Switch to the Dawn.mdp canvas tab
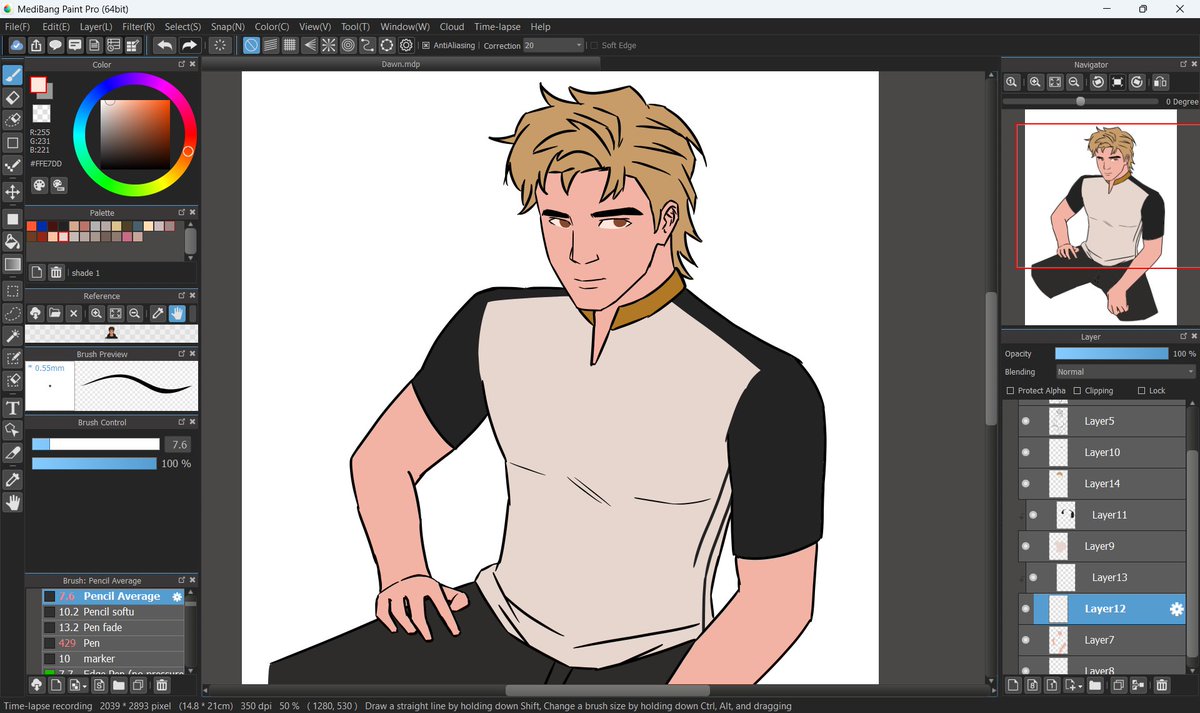This screenshot has width=1200, height=713. pos(400,63)
